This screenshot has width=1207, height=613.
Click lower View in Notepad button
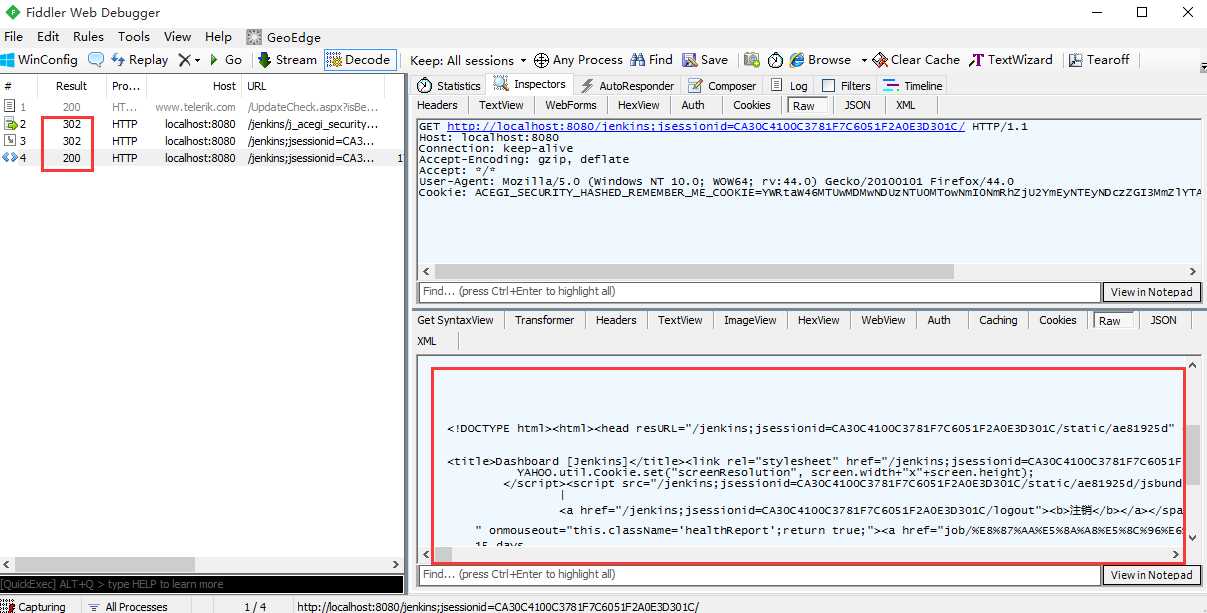[x=1152, y=575]
